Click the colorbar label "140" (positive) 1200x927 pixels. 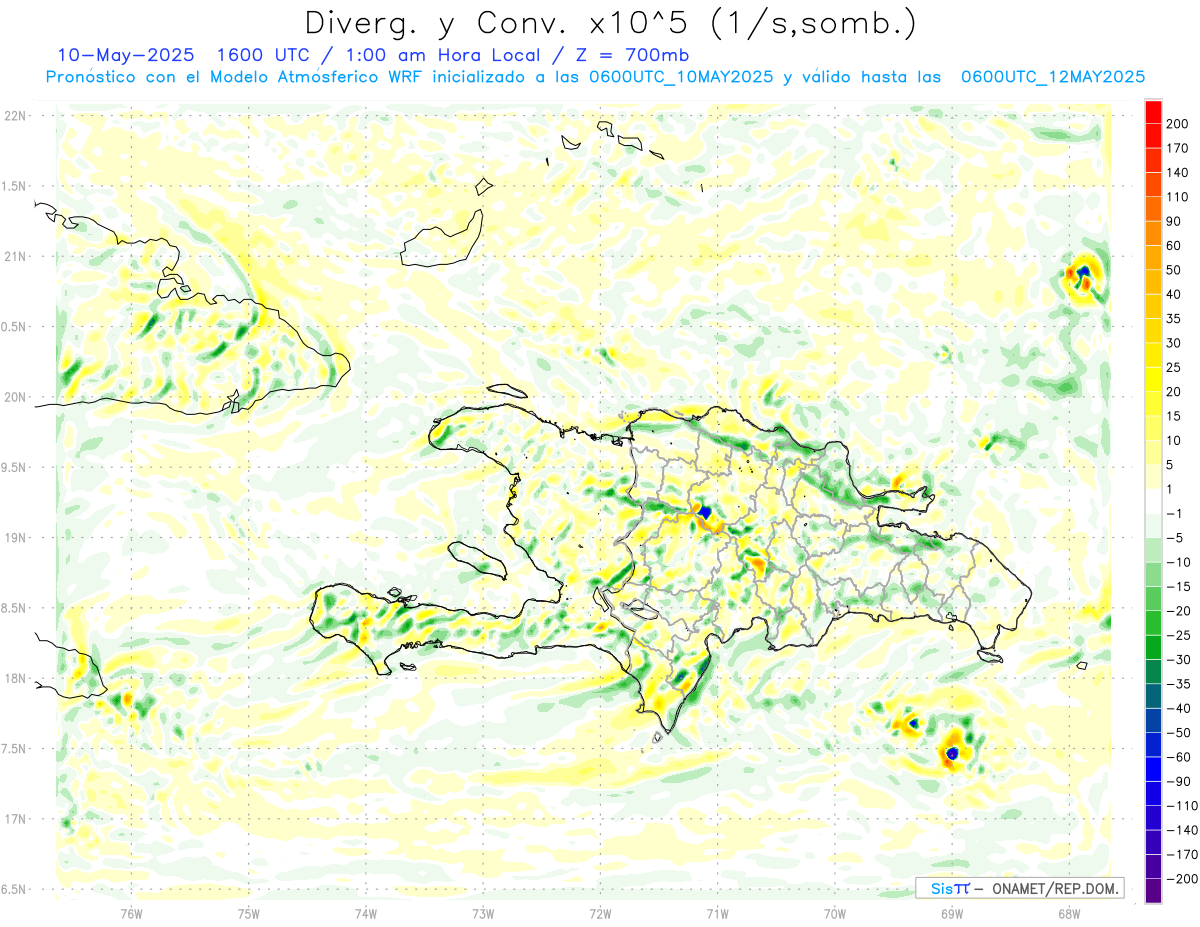point(1177,173)
